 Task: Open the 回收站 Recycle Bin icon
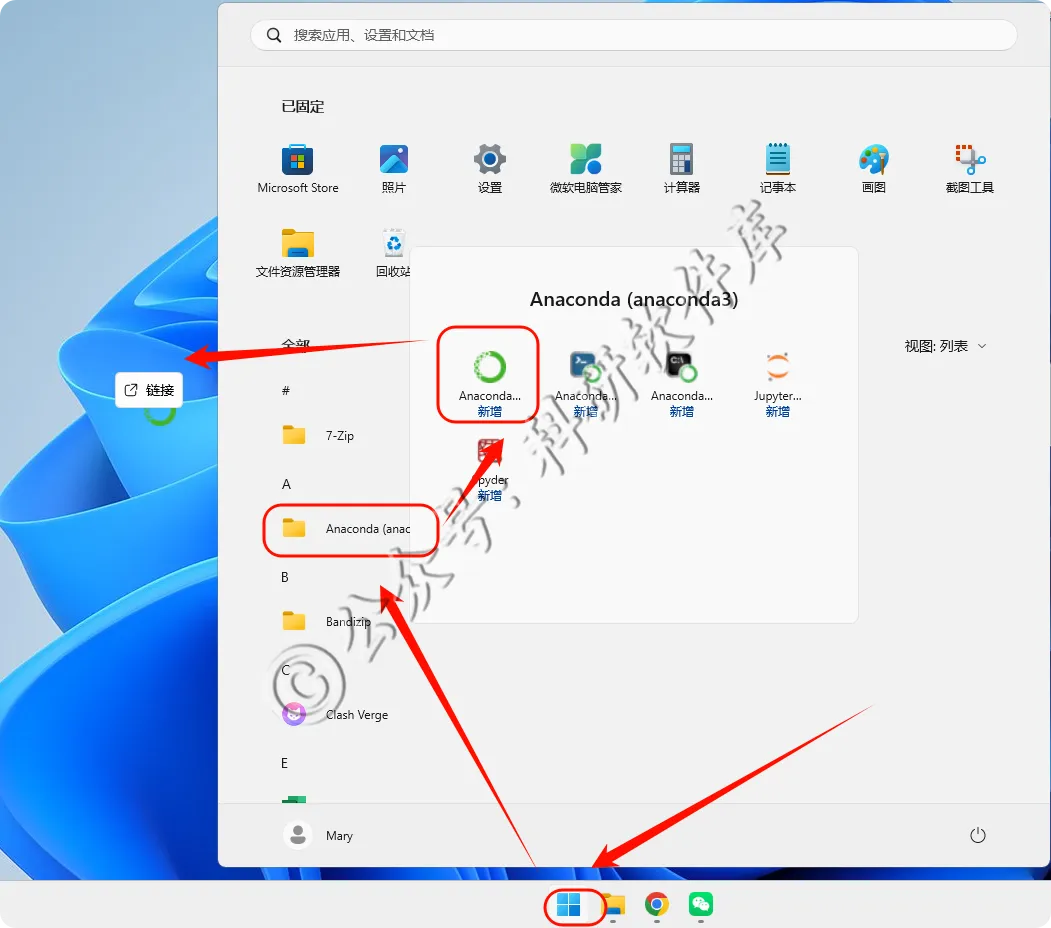pyautogui.click(x=393, y=253)
